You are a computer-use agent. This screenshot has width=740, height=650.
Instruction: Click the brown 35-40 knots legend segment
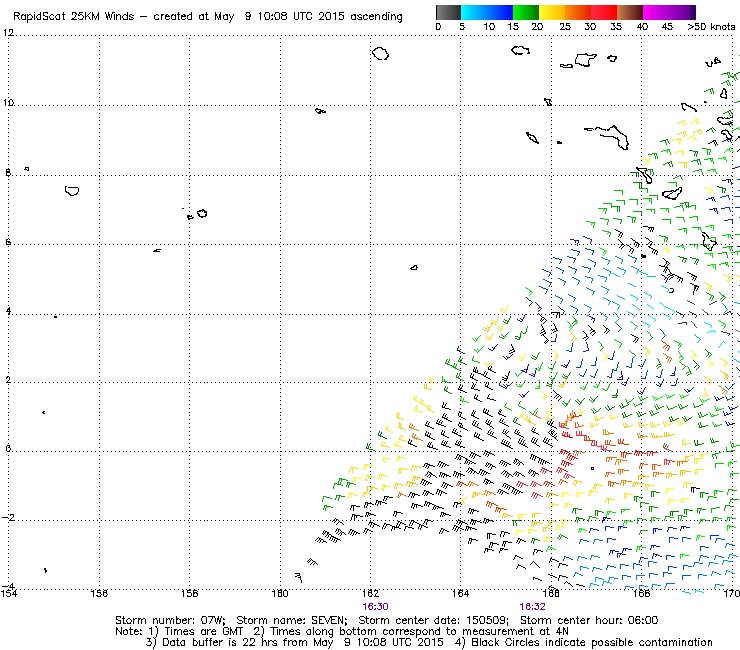630,12
